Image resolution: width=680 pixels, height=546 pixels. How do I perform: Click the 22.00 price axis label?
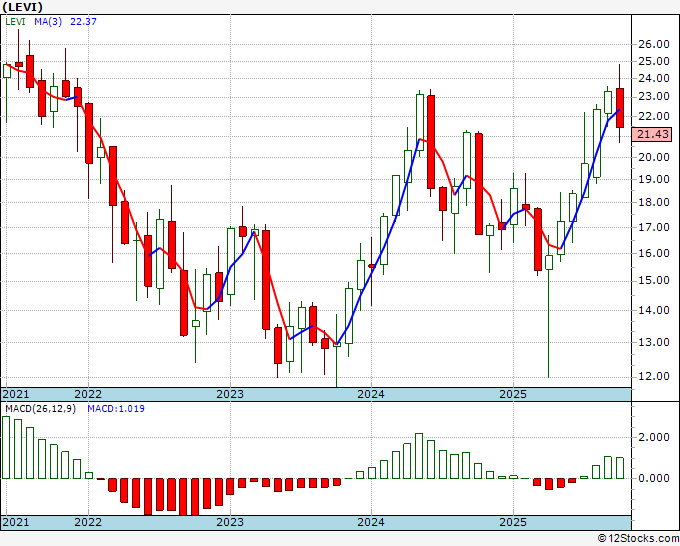[x=654, y=116]
